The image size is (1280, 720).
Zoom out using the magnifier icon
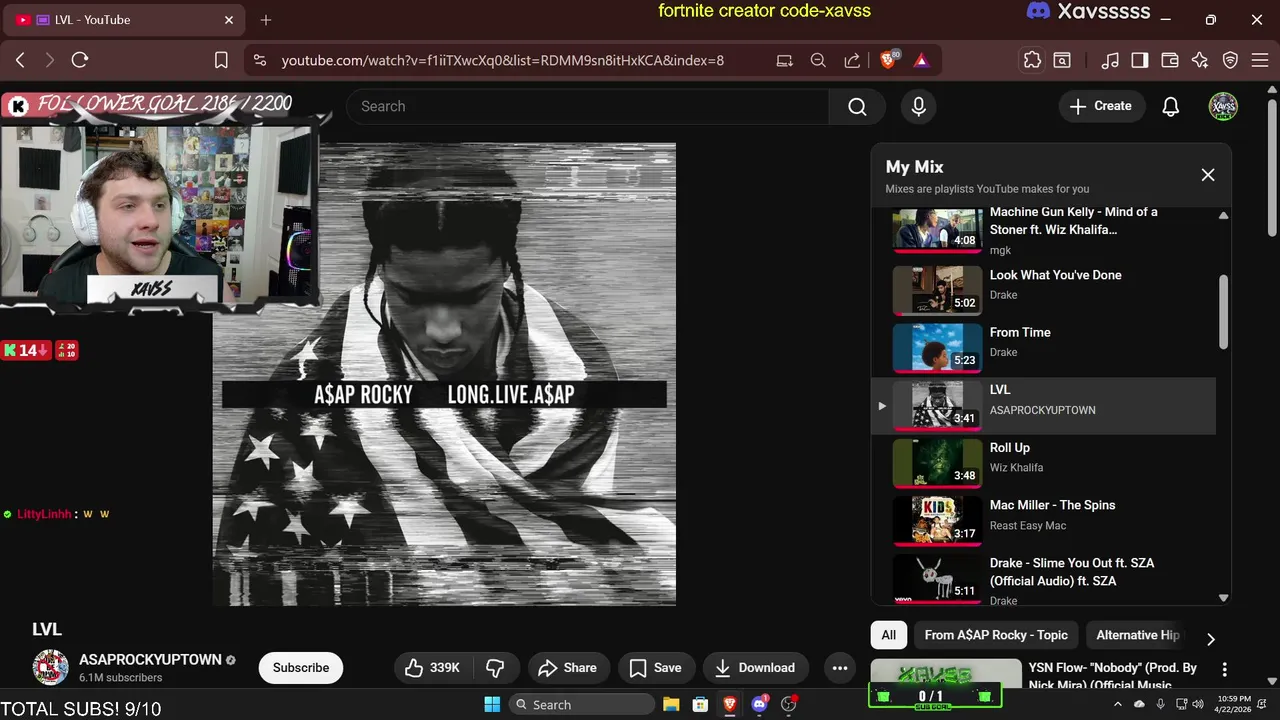818,60
